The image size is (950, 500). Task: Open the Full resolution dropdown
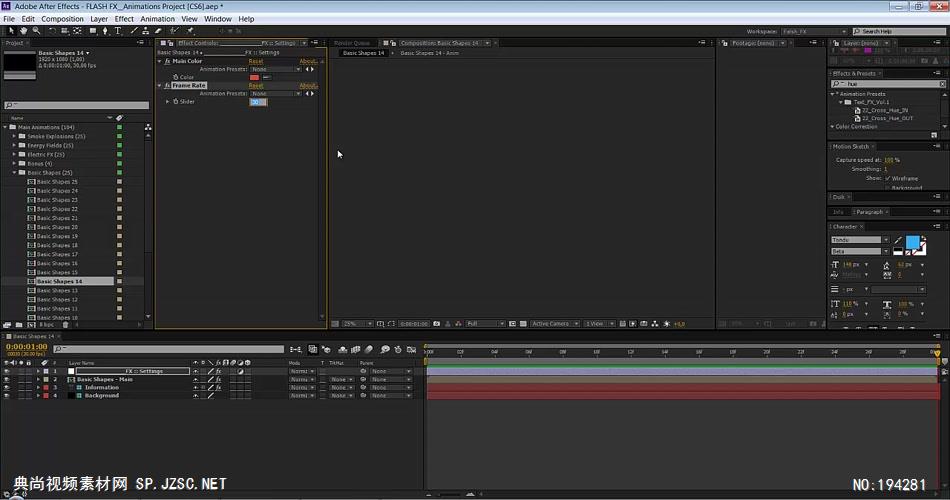(x=485, y=324)
